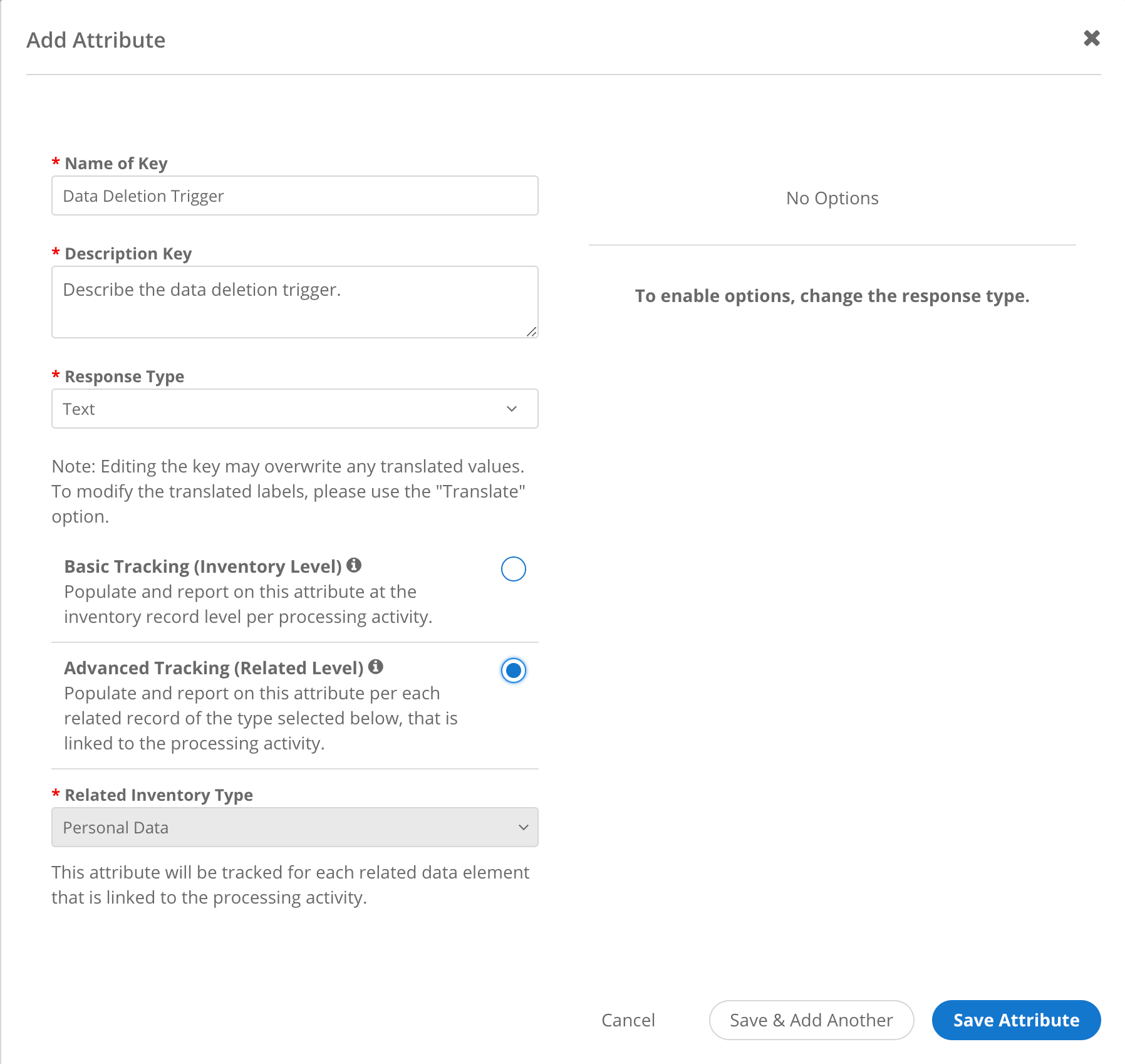Deselect Advanced Tracking by choosing Basic Tracking
Image resolution: width=1125 pixels, height=1064 pixels.
click(x=514, y=568)
